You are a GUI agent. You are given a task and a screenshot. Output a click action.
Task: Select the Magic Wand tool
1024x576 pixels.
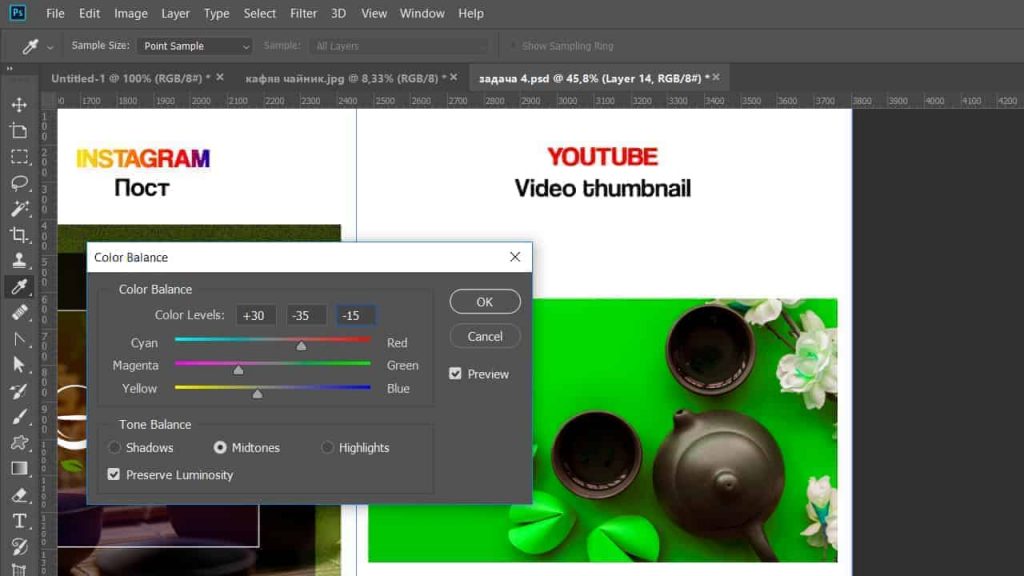[19, 208]
